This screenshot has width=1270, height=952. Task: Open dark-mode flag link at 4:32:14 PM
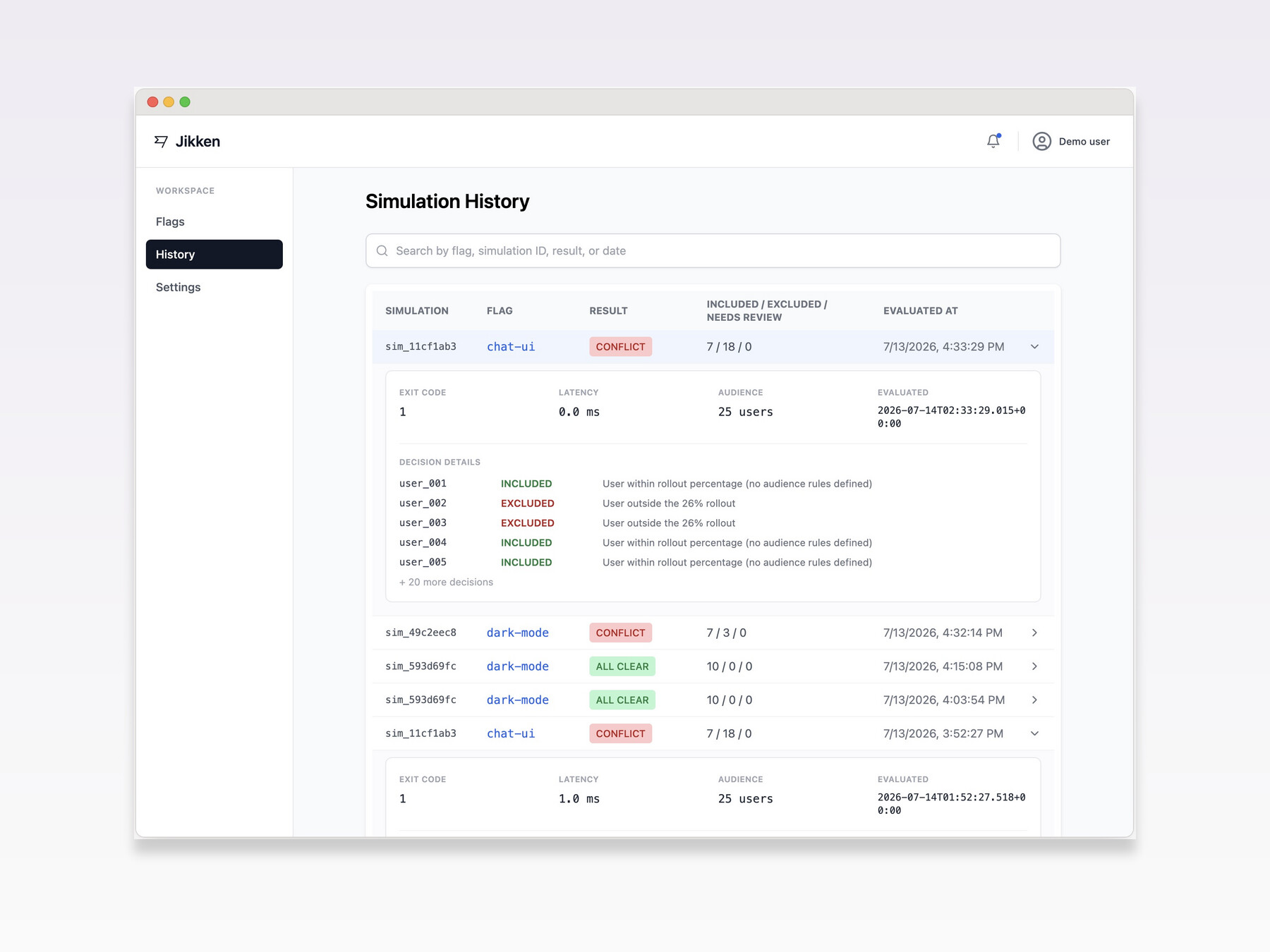coord(517,633)
